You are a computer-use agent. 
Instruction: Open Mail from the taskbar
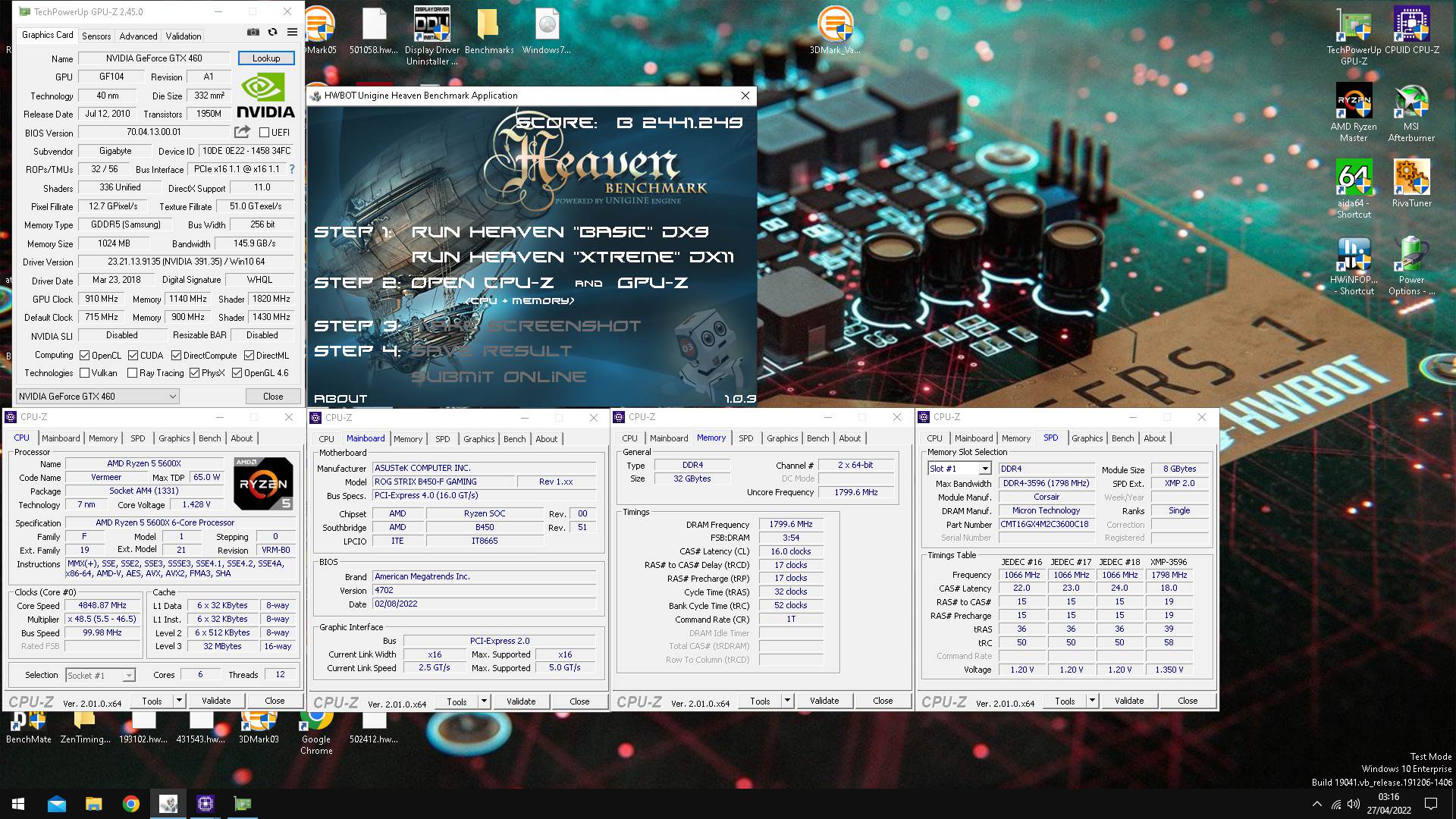point(57,804)
